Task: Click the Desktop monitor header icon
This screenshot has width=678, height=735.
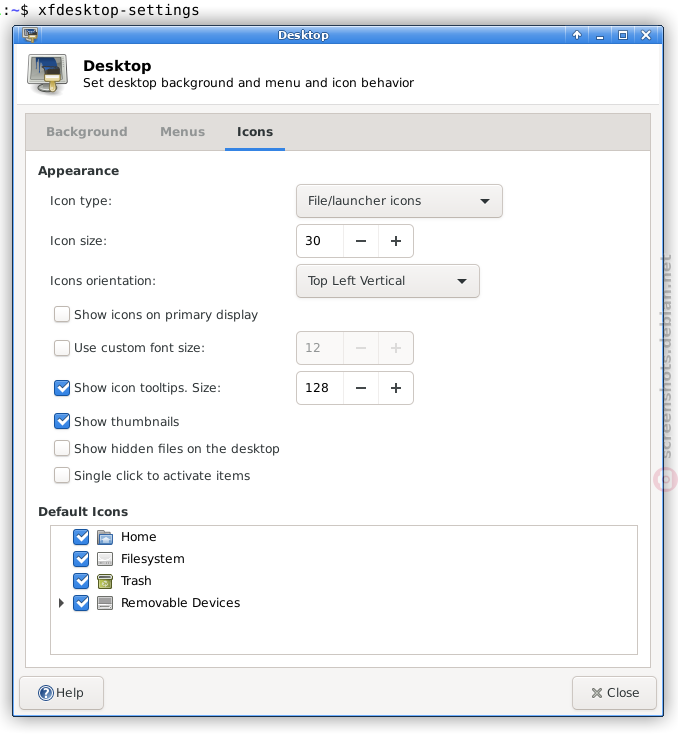Action: (x=47, y=74)
